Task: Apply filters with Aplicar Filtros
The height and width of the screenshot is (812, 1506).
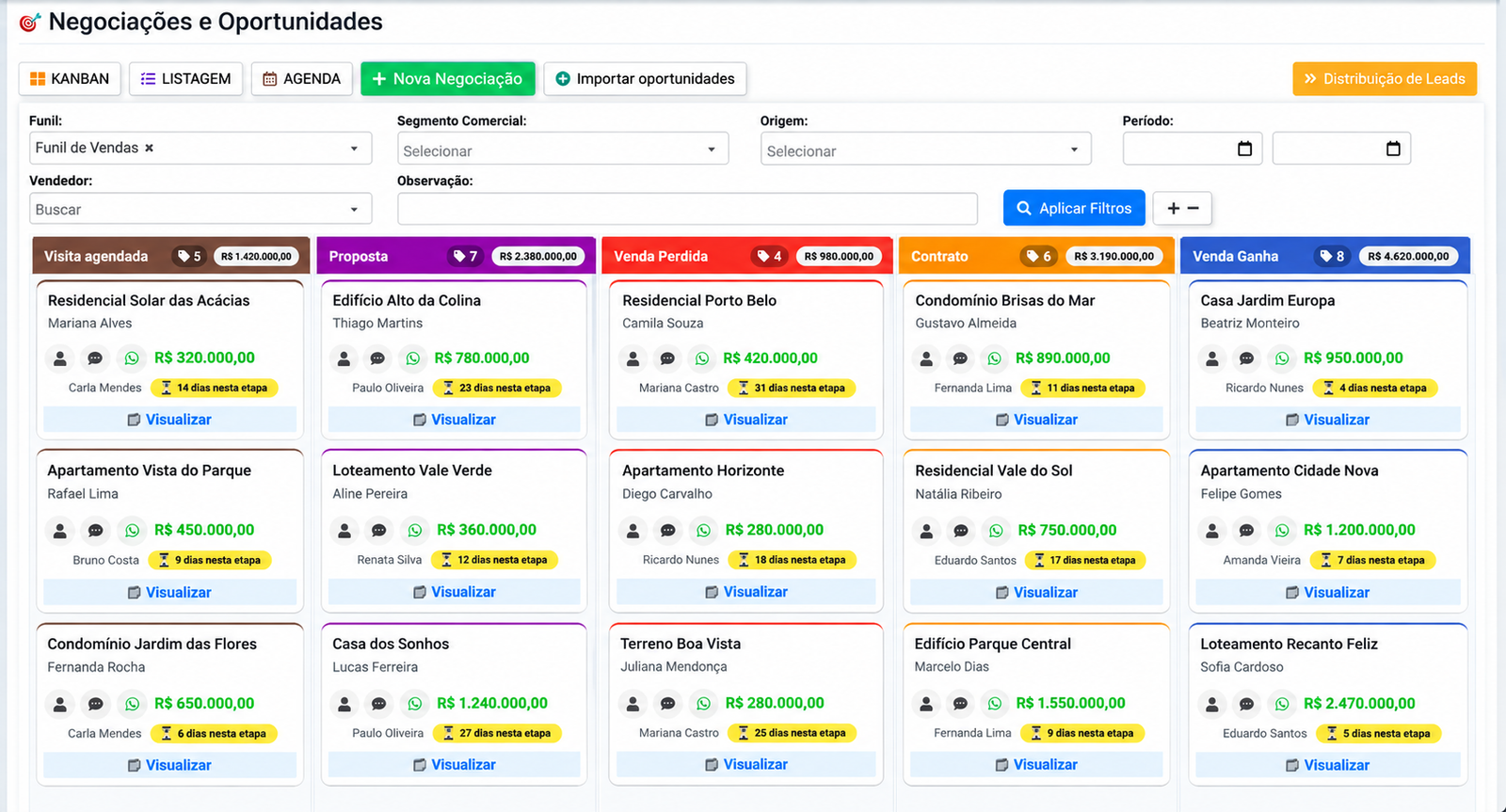Action: tap(1074, 208)
